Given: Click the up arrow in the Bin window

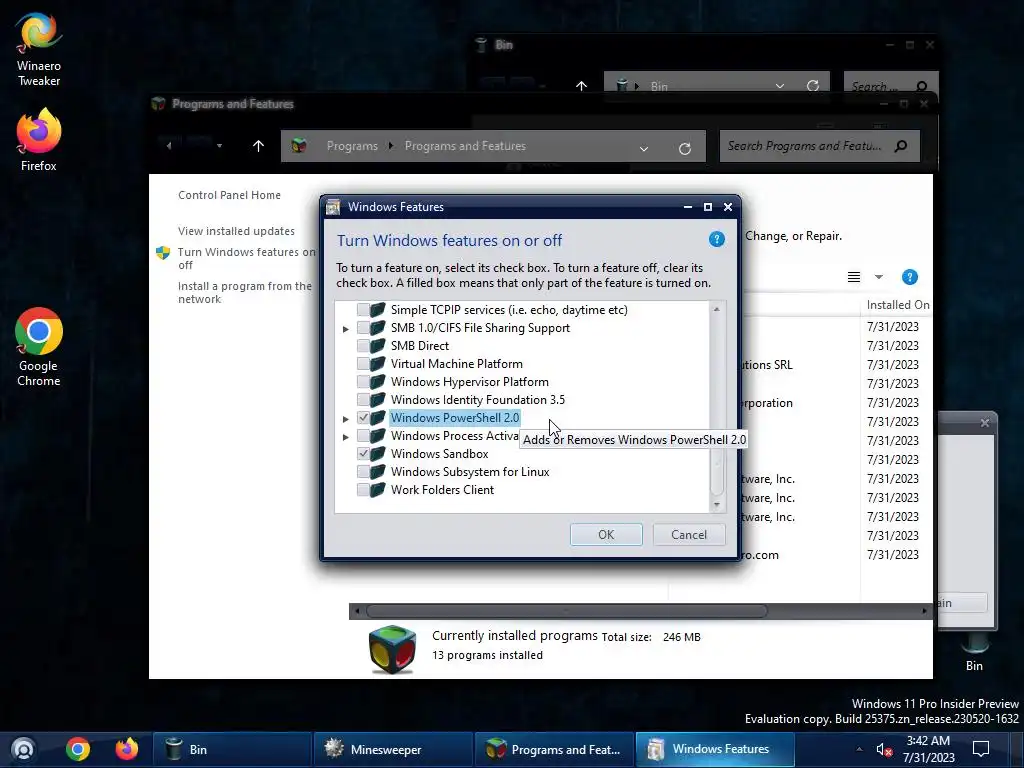Looking at the screenshot, I should (x=581, y=86).
